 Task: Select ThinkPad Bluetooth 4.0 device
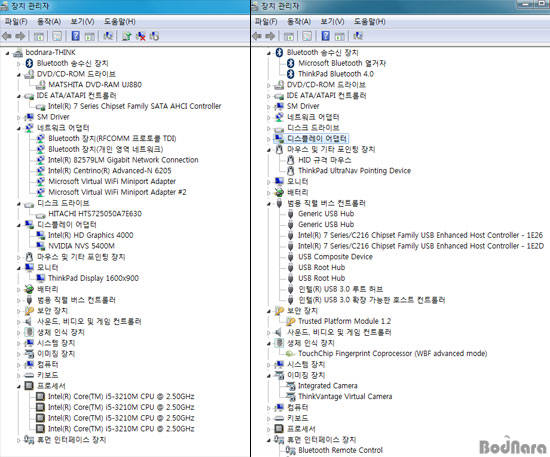click(x=336, y=74)
